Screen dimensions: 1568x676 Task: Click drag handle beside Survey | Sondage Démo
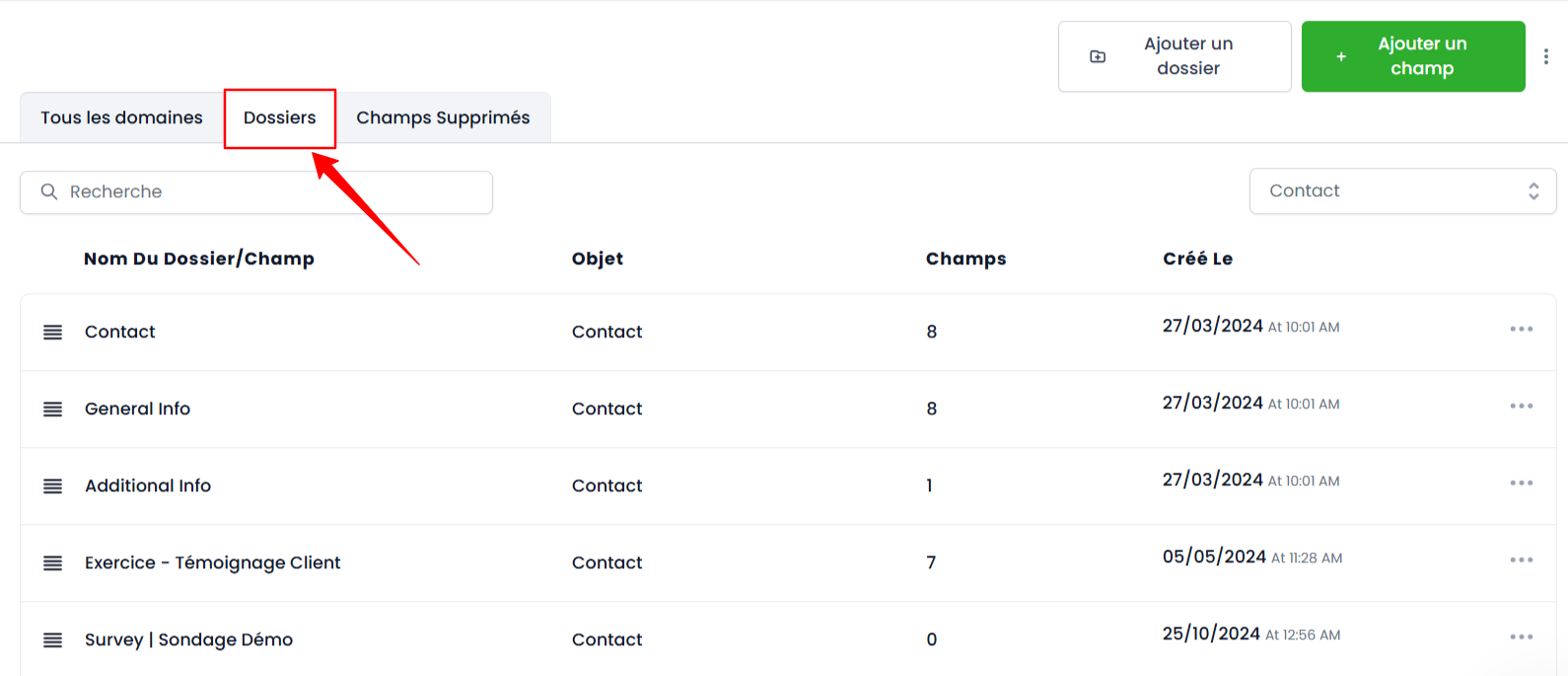(x=53, y=640)
